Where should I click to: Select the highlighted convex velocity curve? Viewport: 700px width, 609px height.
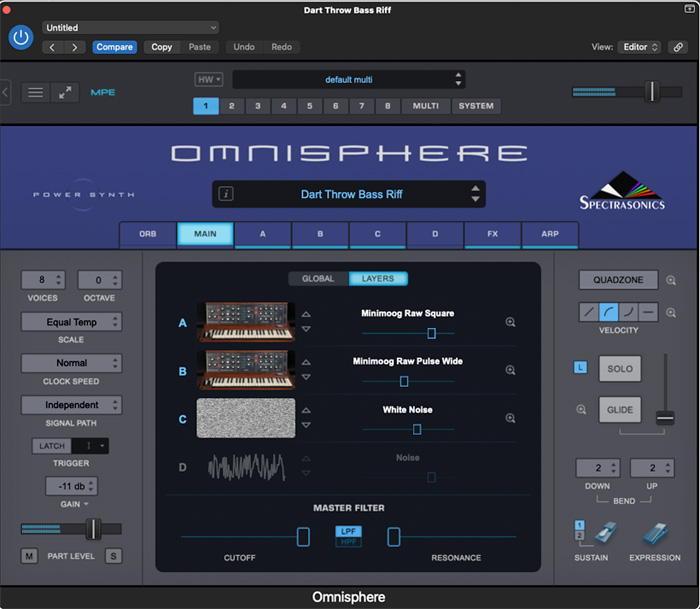pos(608,312)
